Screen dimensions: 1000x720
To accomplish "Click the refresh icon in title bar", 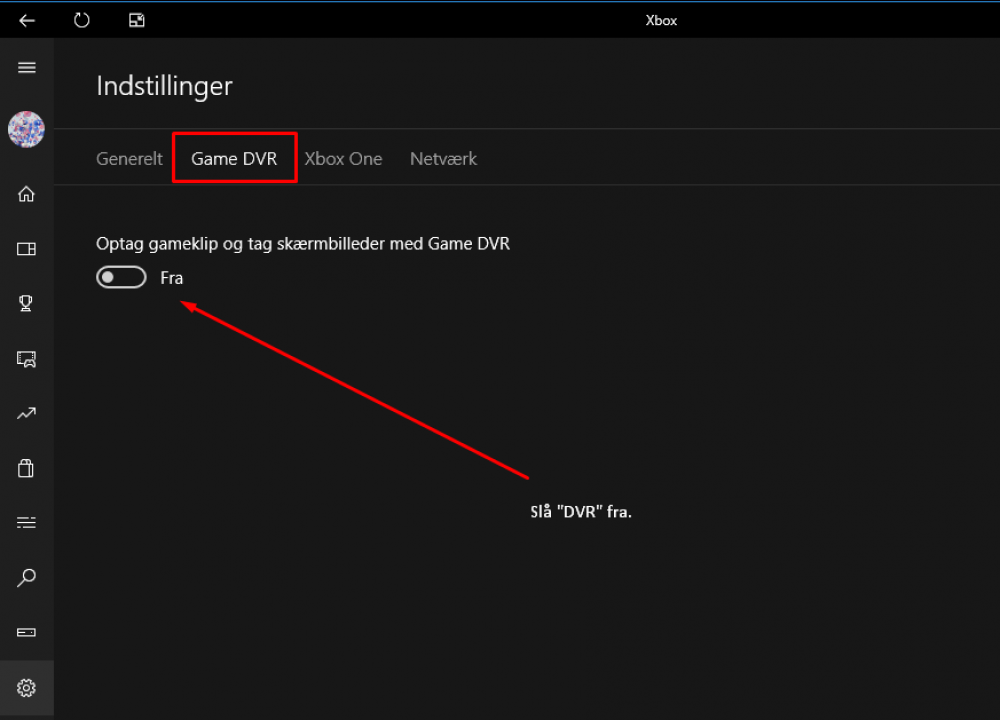I will pos(82,20).
